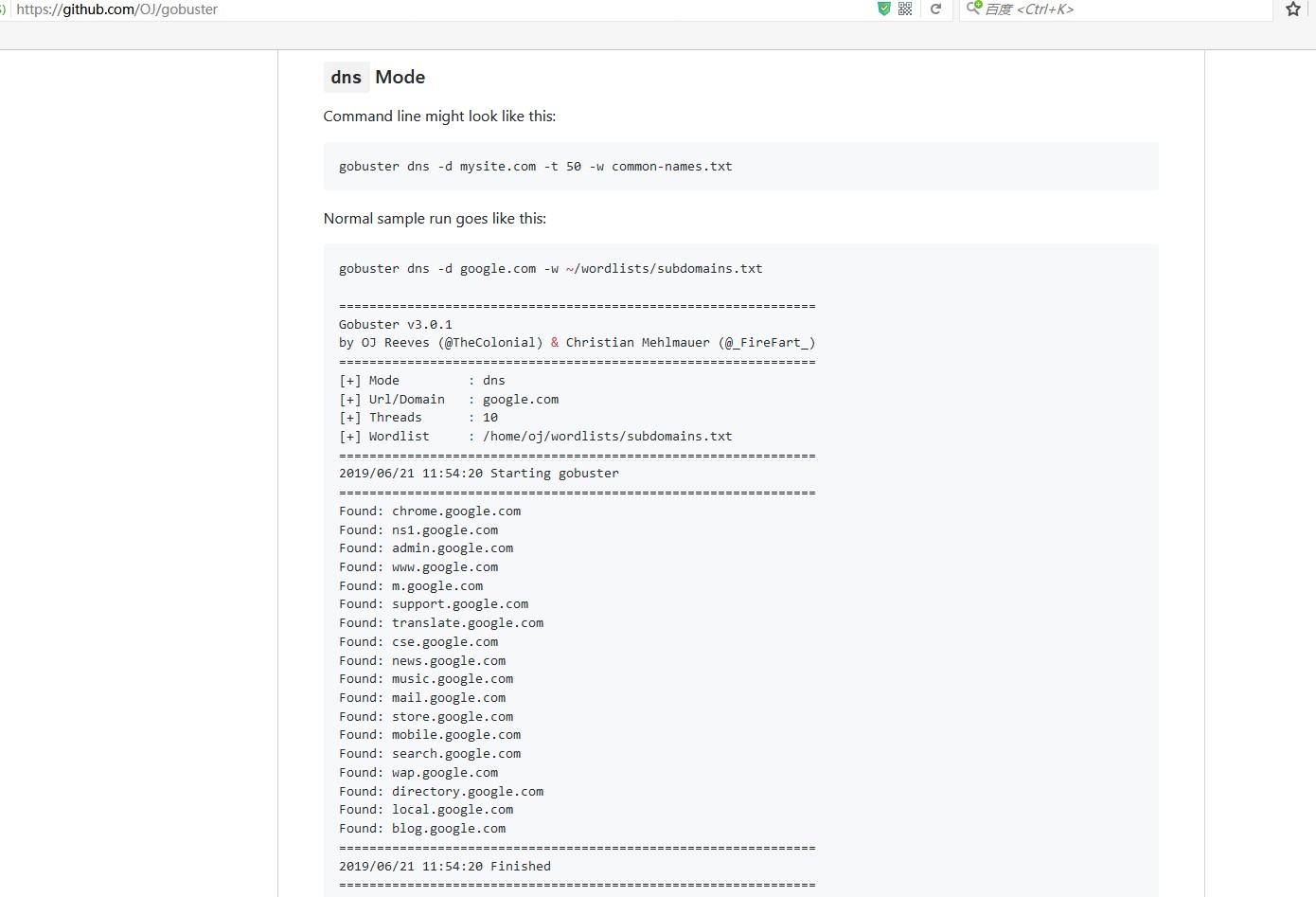Click 'Found: cse.google.com' line

(418, 641)
